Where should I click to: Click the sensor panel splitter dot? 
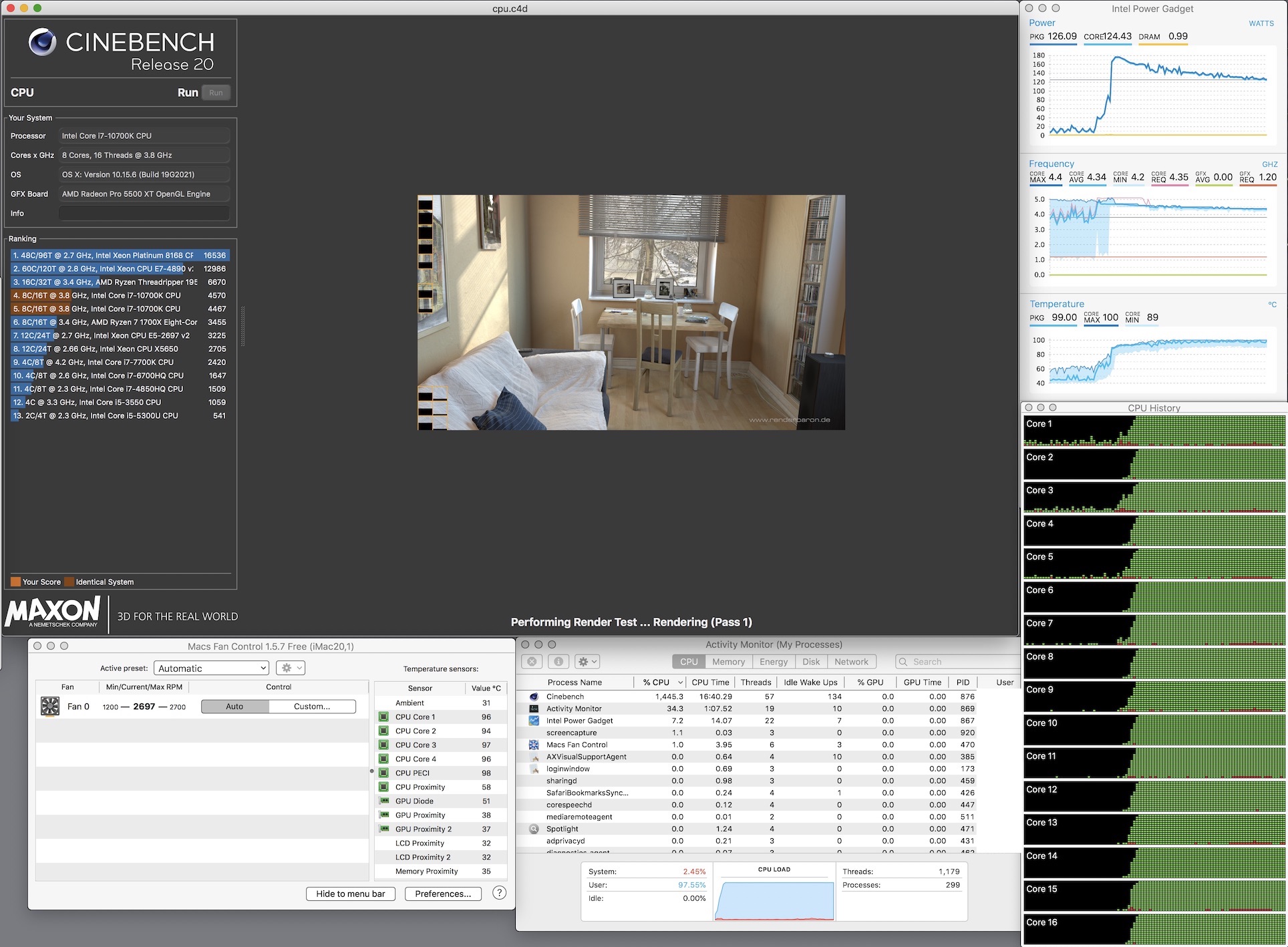[x=372, y=771]
